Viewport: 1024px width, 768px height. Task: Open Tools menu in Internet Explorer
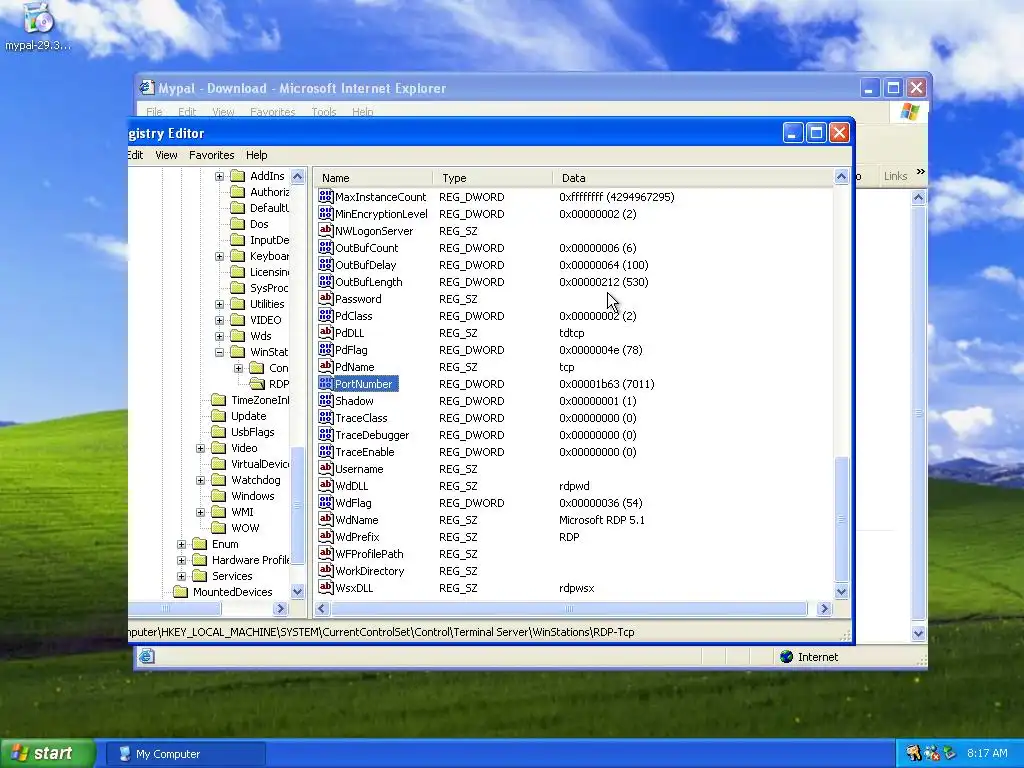click(324, 112)
